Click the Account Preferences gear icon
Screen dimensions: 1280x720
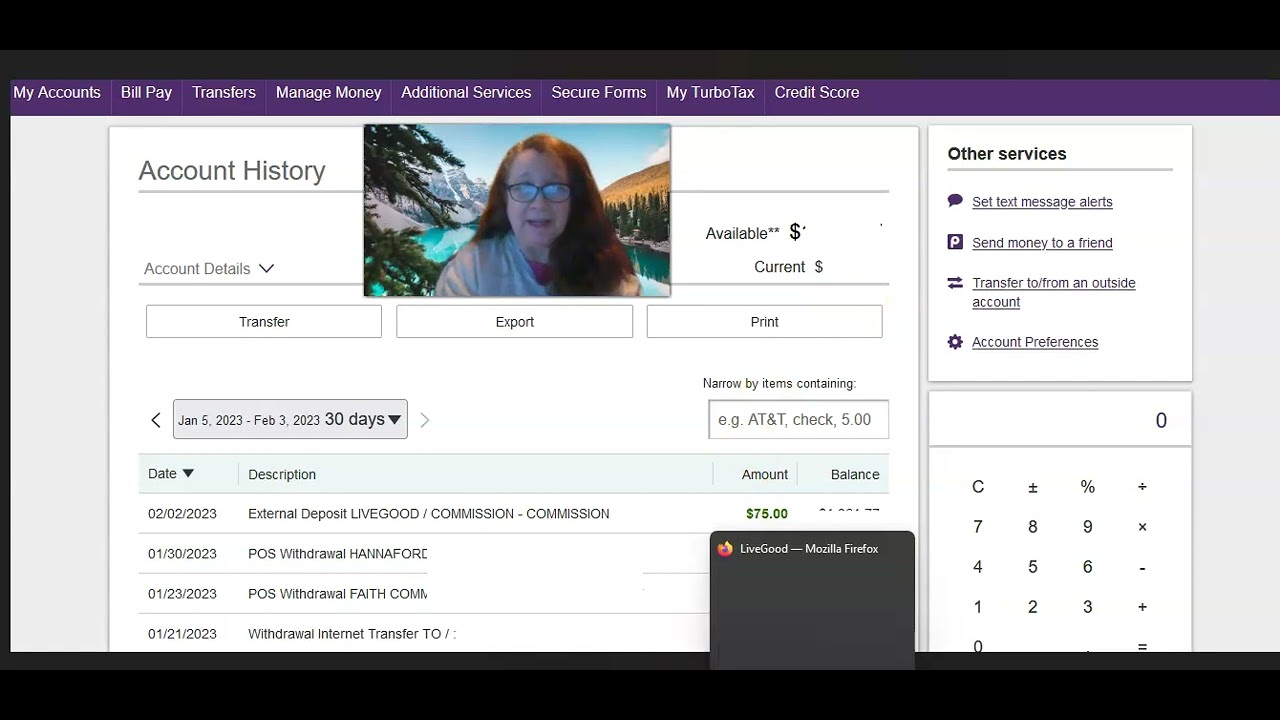(x=955, y=342)
